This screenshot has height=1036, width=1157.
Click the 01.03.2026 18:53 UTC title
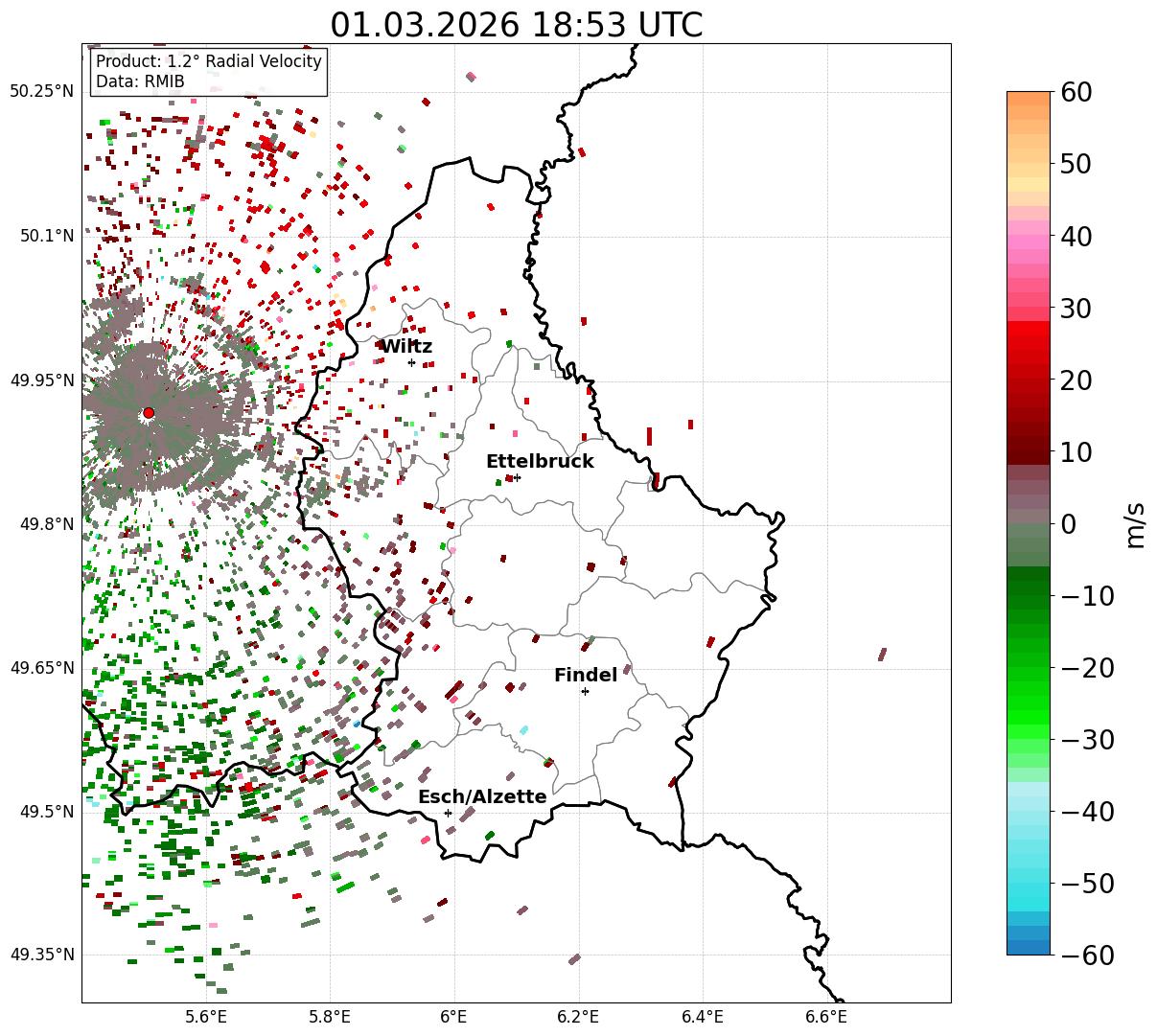point(517,25)
